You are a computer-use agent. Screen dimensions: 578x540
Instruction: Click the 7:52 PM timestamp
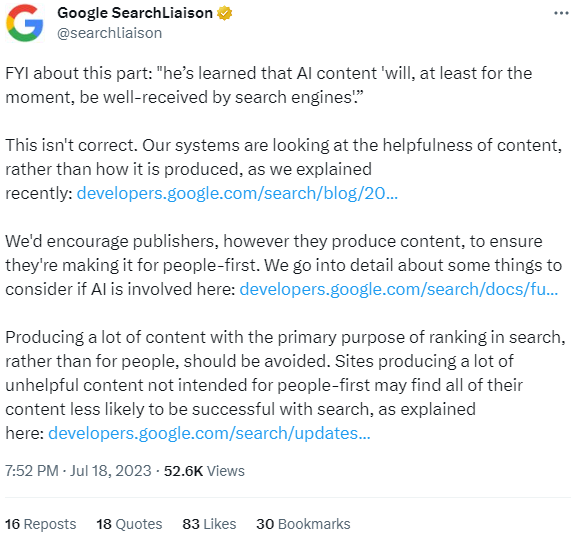tap(32, 471)
